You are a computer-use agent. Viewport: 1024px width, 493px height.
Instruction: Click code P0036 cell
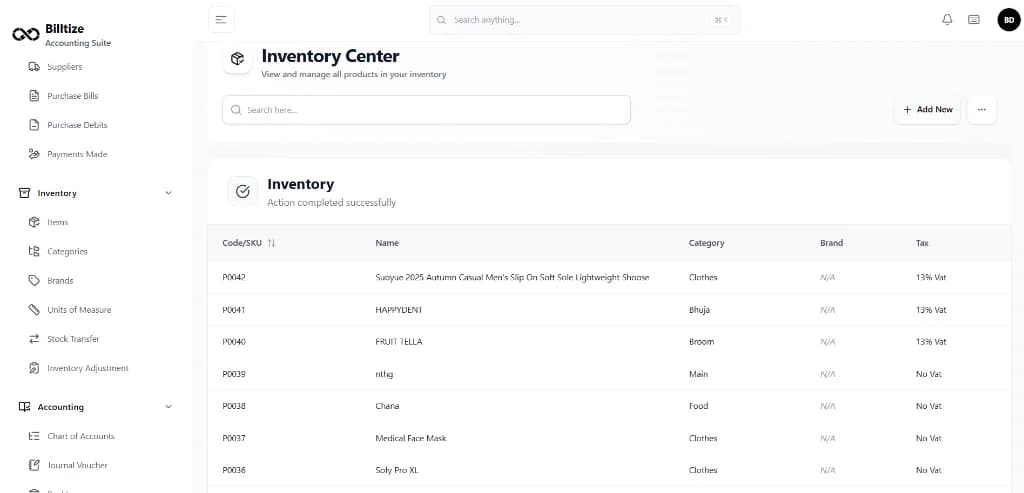tap(234, 470)
